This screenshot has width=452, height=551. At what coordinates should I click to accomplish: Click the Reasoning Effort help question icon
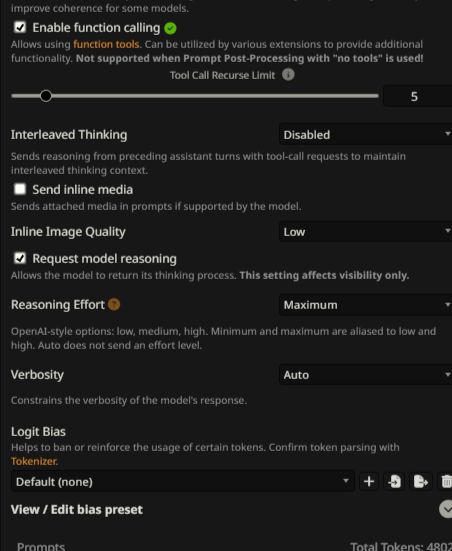point(114,304)
